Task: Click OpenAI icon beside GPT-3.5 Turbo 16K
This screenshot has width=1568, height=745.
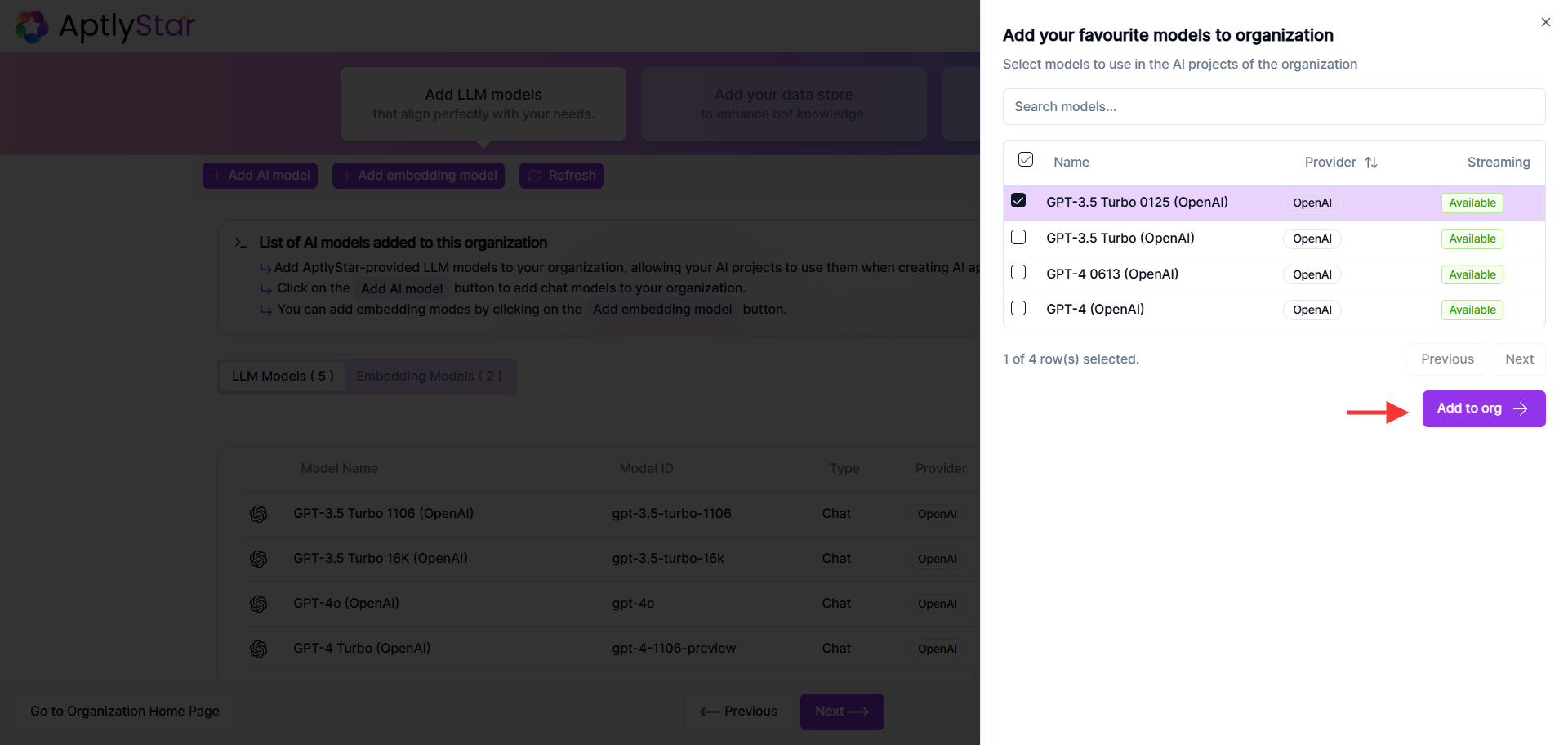Action: (x=259, y=559)
